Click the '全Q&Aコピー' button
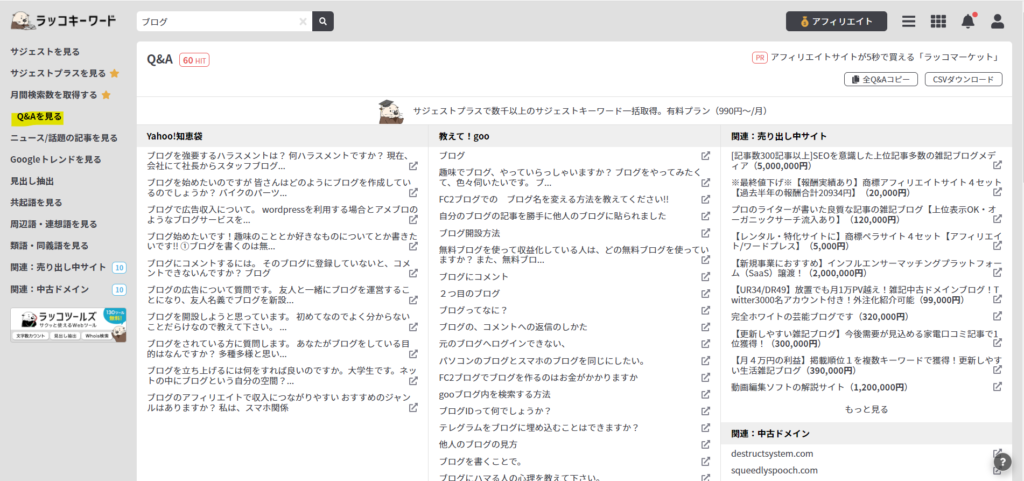 click(881, 79)
